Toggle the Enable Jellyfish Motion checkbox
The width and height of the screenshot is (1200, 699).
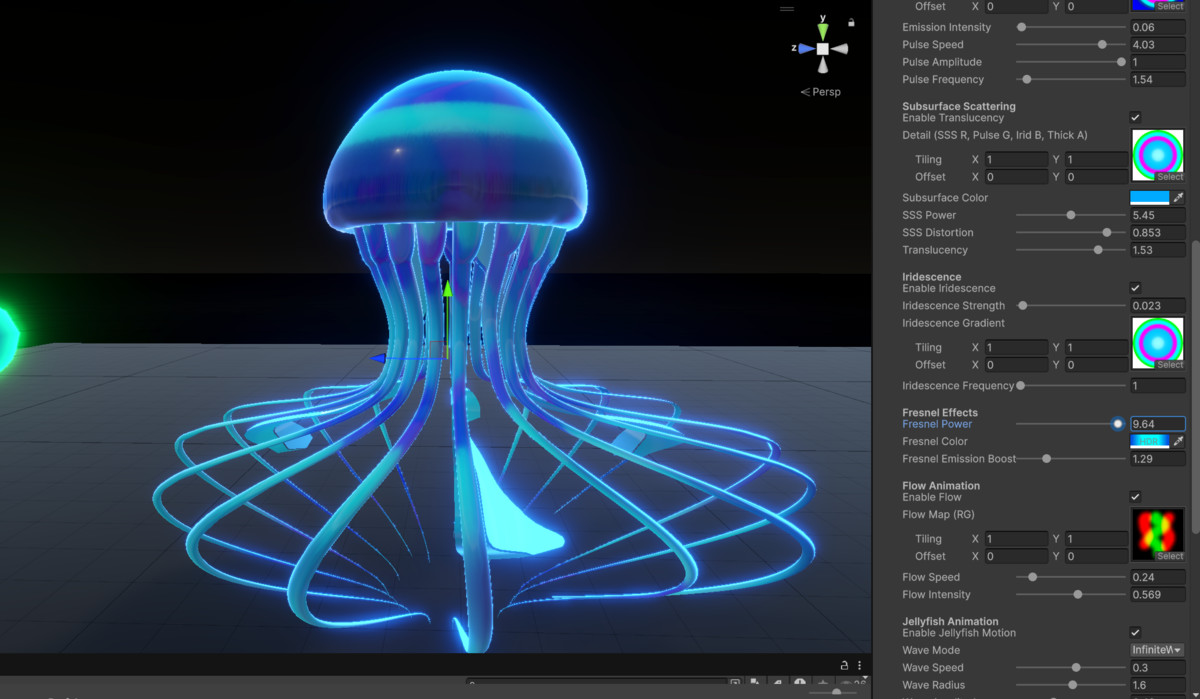(1135, 633)
